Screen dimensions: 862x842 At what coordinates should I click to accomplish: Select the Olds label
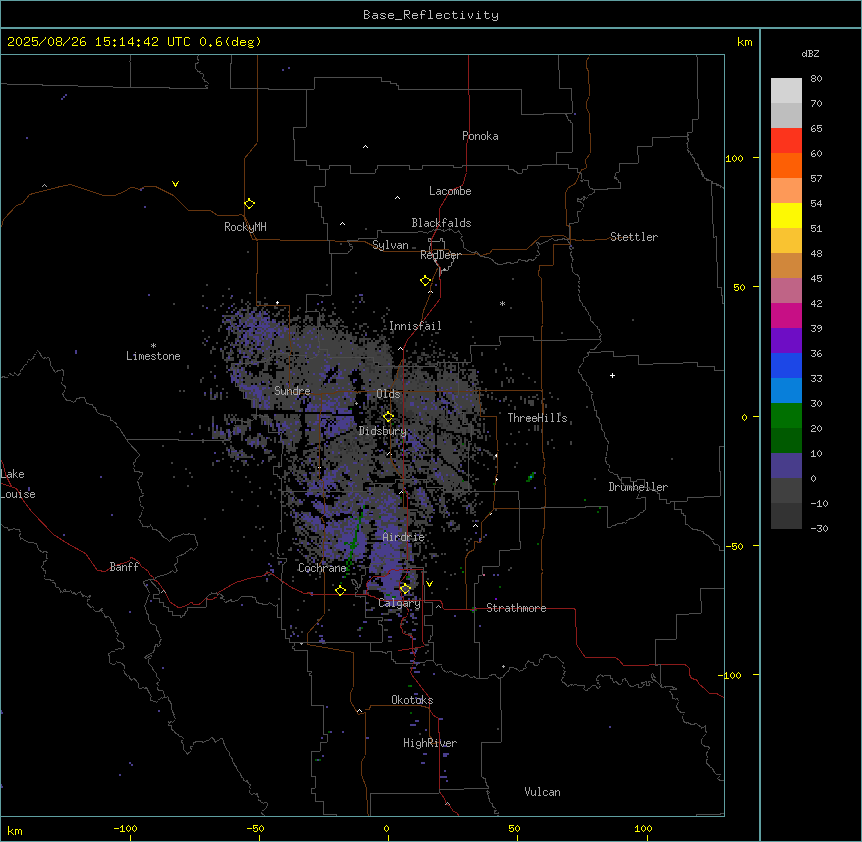point(388,394)
